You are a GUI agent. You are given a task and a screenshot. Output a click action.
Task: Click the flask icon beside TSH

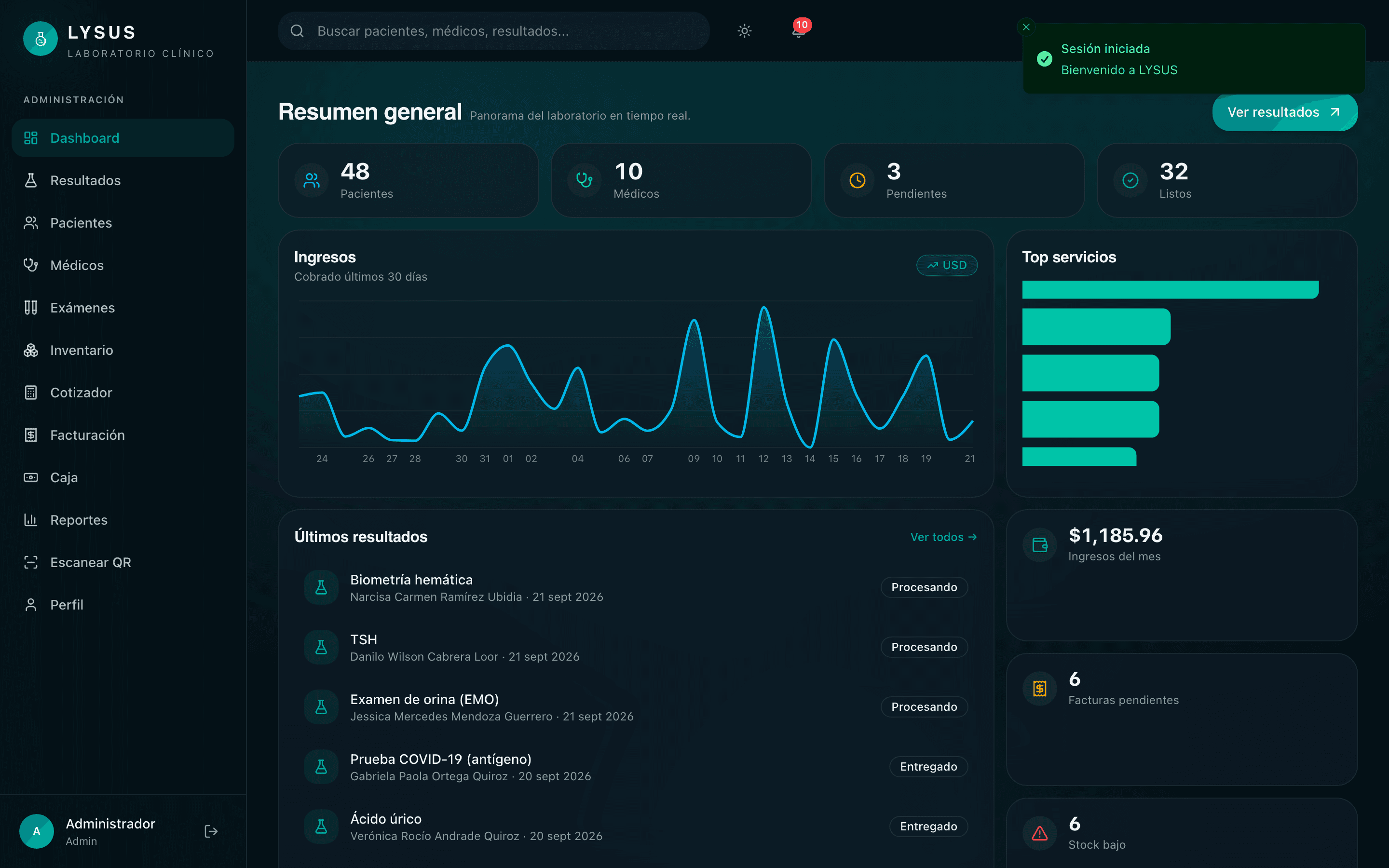(321, 647)
